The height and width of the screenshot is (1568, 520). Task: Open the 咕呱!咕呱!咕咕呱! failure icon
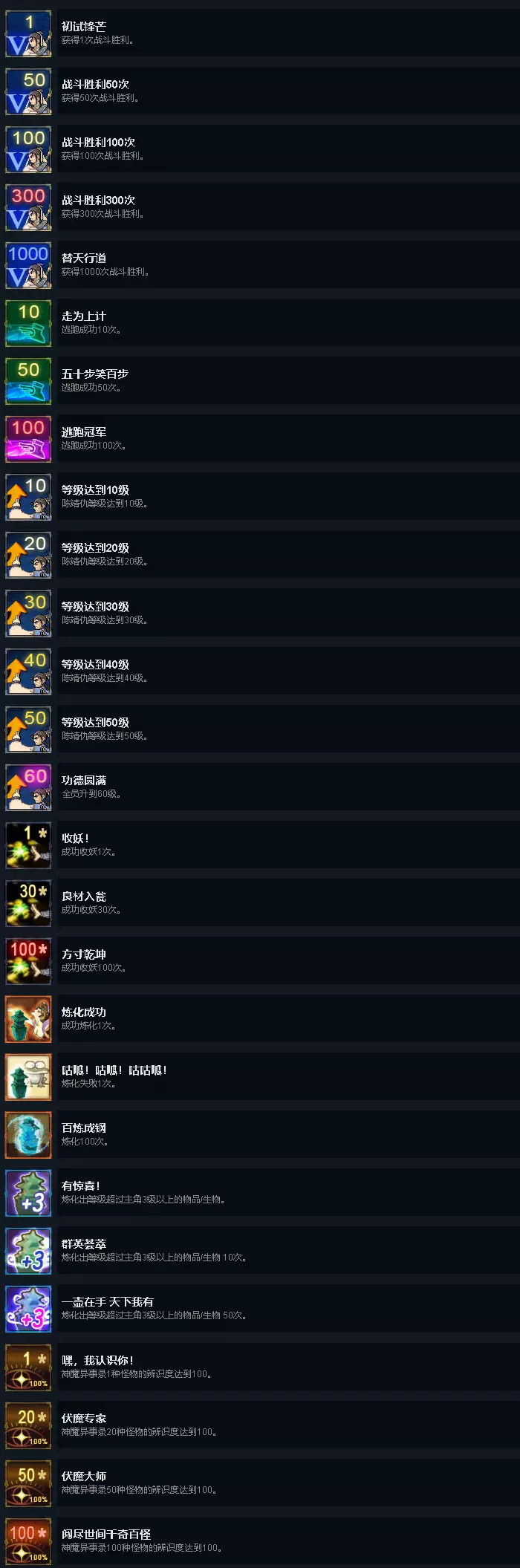point(28,1077)
